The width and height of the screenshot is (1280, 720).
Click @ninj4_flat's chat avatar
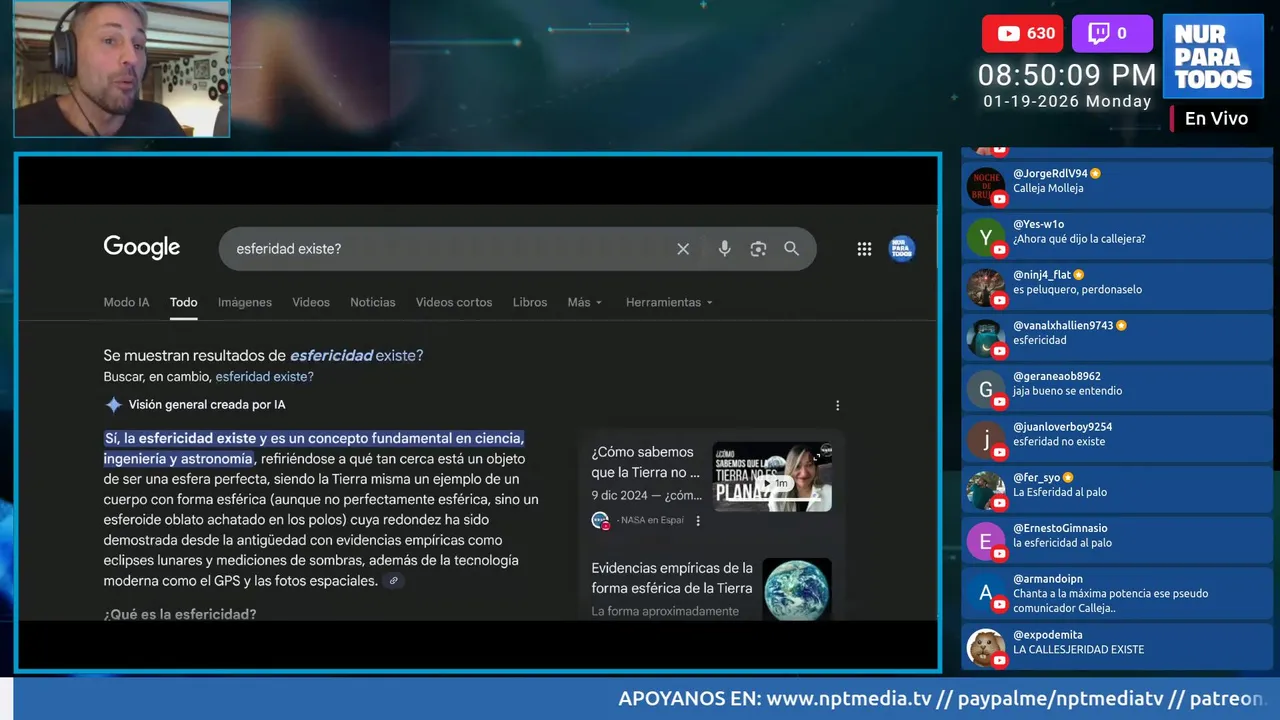pos(986,288)
